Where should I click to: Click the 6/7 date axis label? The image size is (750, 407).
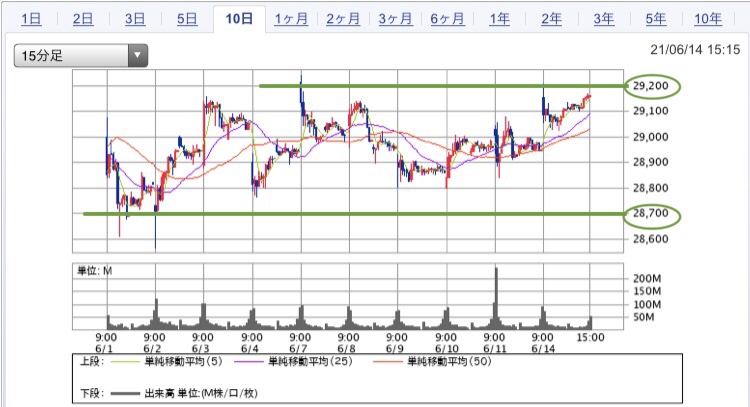(x=298, y=349)
